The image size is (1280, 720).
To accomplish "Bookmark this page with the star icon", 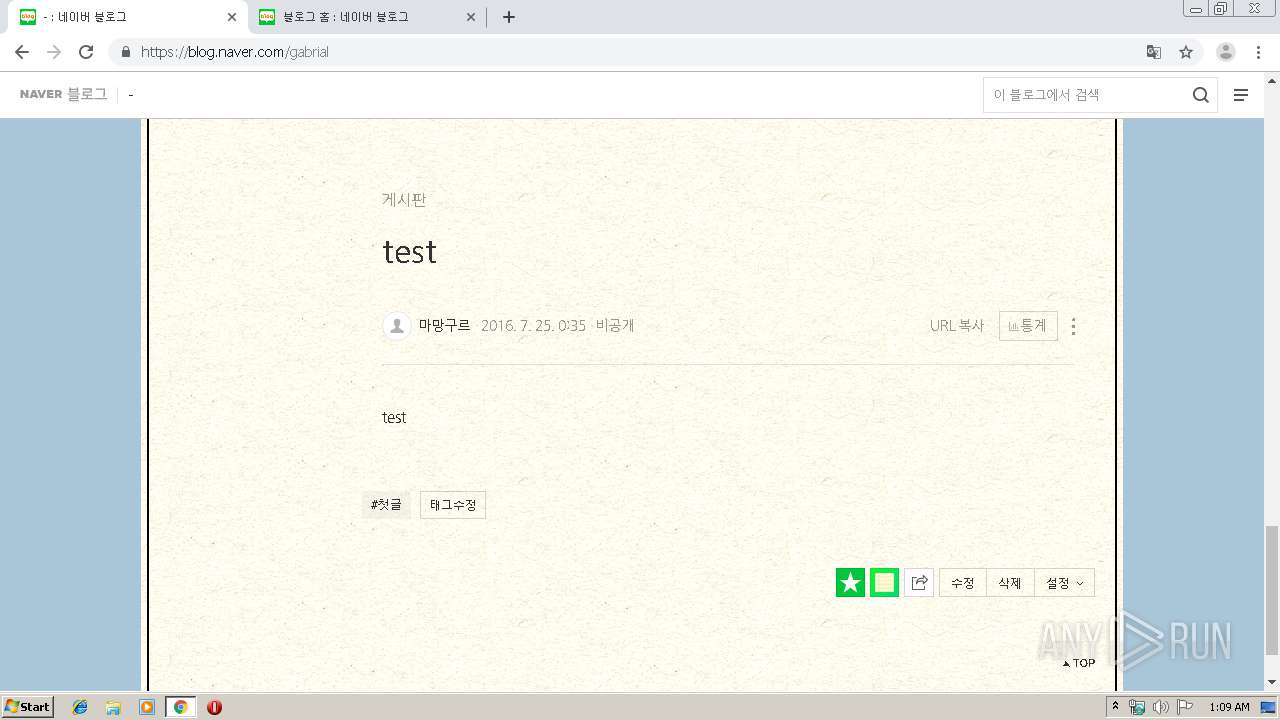I will tap(1186, 52).
